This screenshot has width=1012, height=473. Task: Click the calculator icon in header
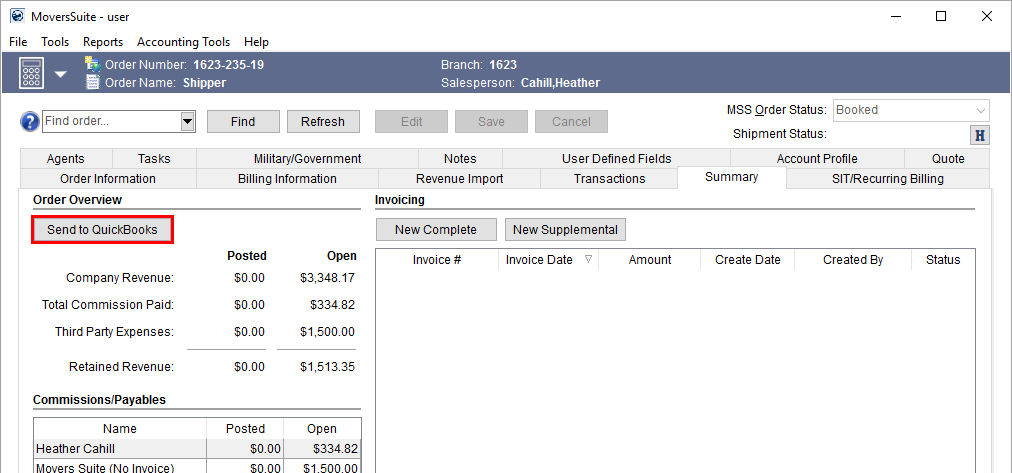click(x=31, y=73)
